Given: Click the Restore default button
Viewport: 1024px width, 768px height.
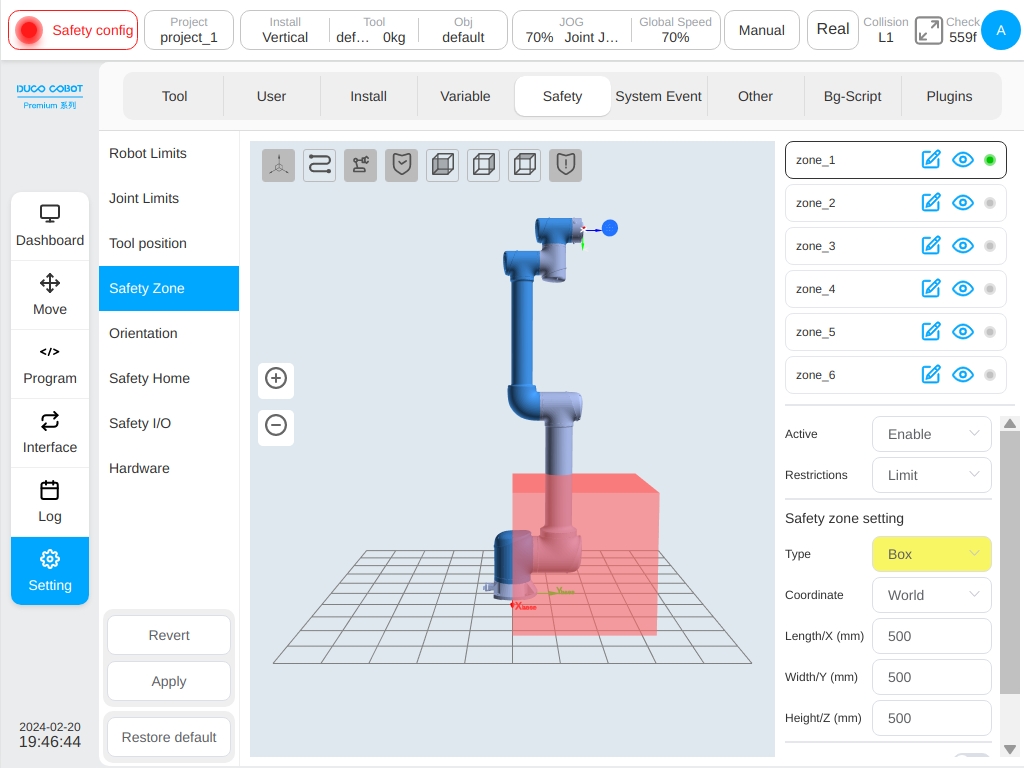Looking at the screenshot, I should point(169,737).
